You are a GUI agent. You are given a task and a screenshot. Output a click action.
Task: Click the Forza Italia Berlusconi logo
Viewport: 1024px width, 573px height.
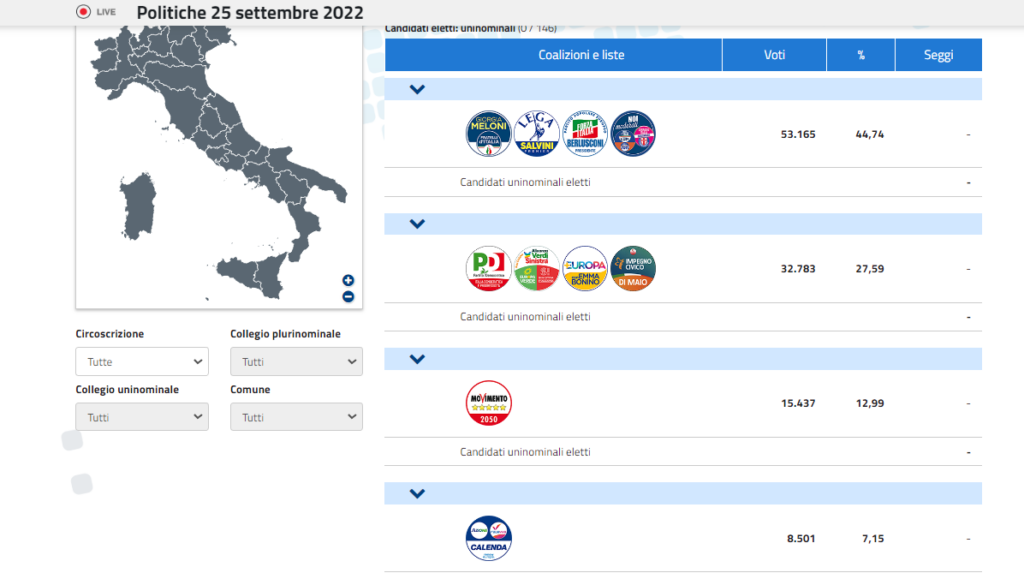click(x=585, y=133)
